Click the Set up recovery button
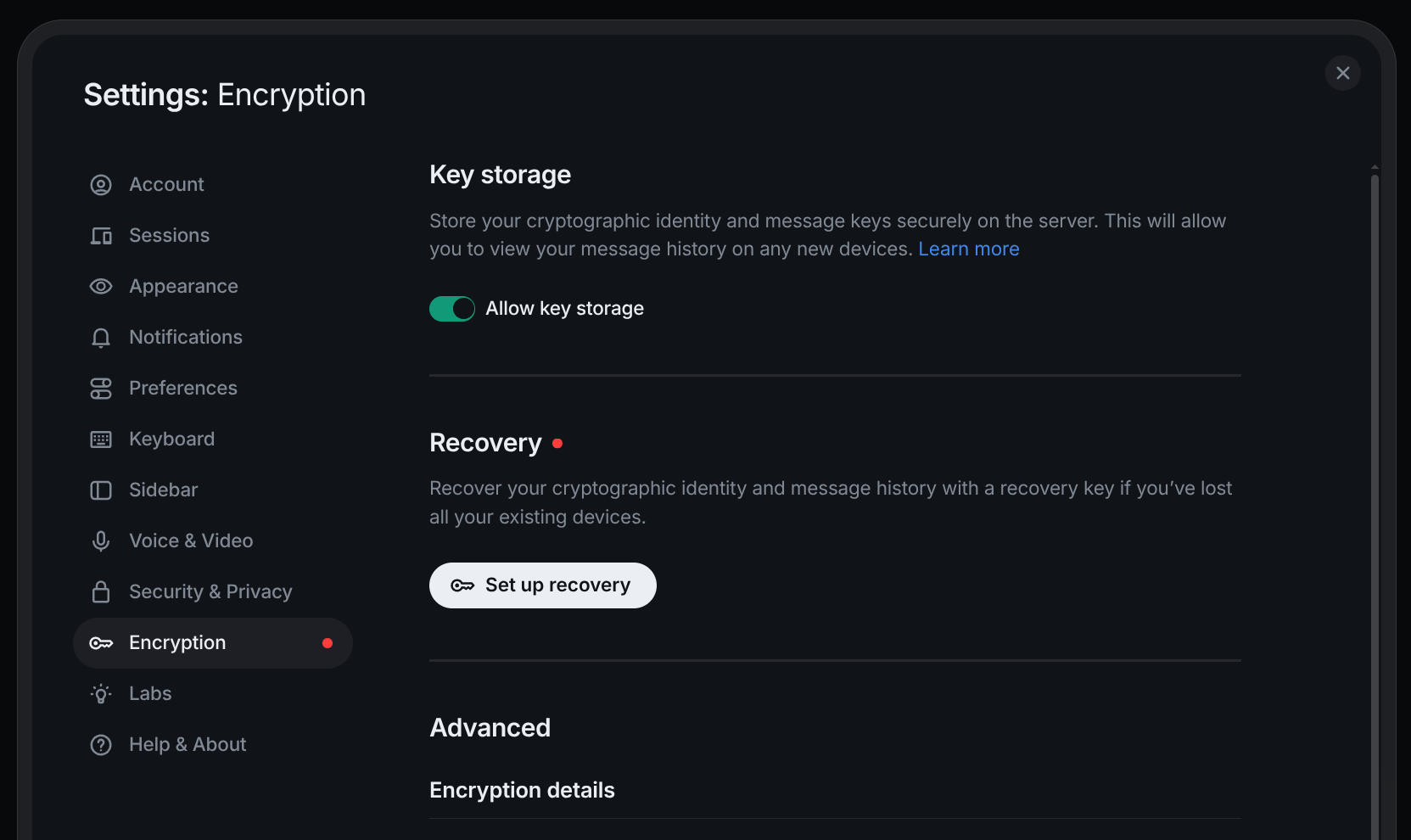 542,585
